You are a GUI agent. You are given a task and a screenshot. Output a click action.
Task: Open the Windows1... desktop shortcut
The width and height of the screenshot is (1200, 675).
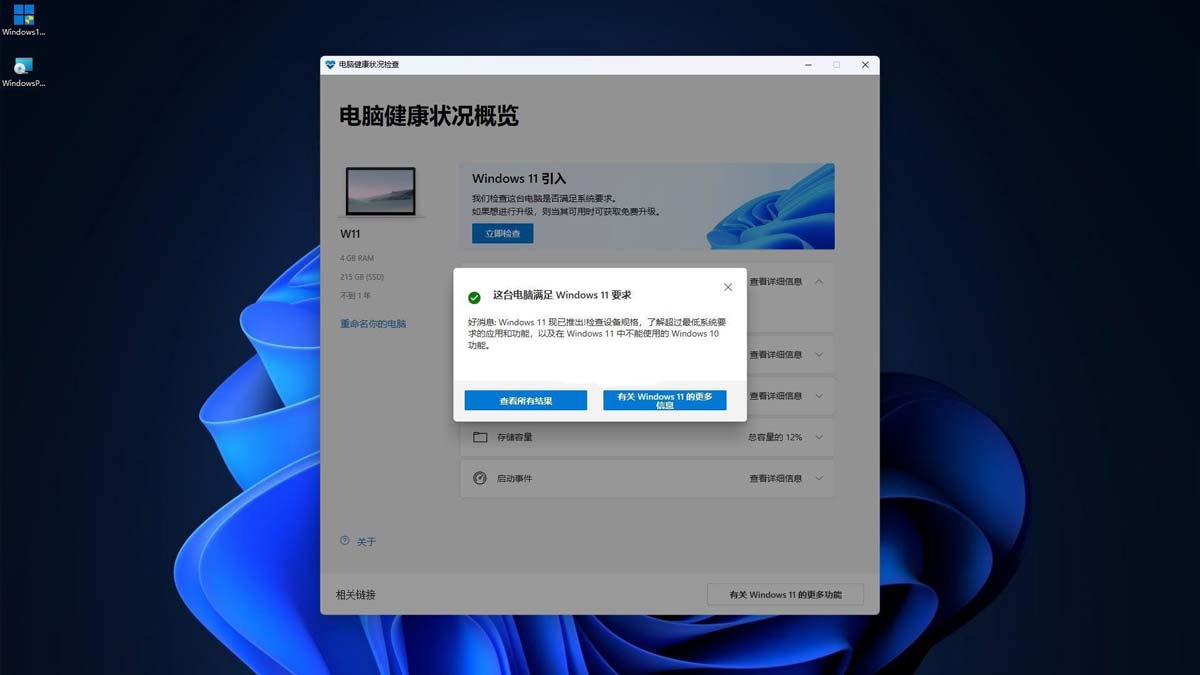[x=23, y=20]
